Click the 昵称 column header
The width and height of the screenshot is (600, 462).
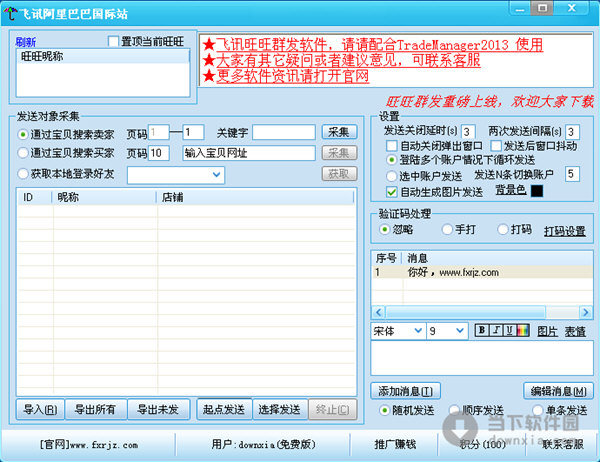104,197
